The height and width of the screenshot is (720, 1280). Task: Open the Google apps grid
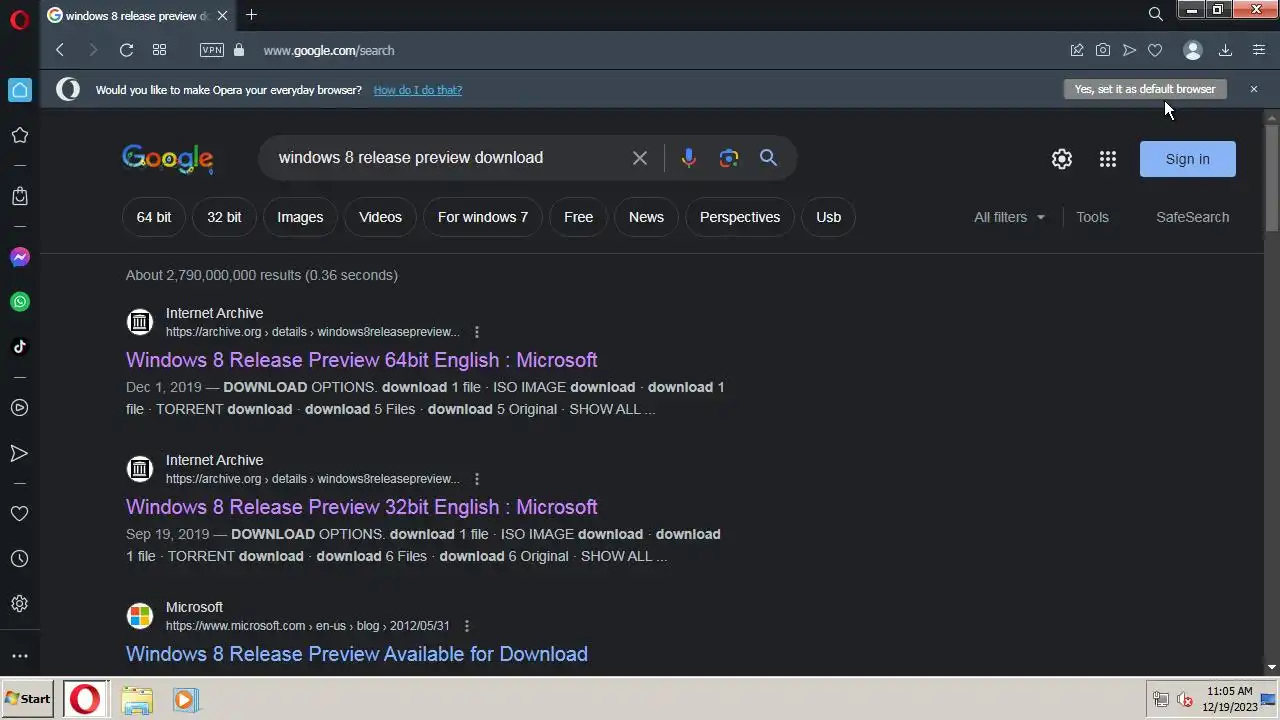pos(1108,159)
